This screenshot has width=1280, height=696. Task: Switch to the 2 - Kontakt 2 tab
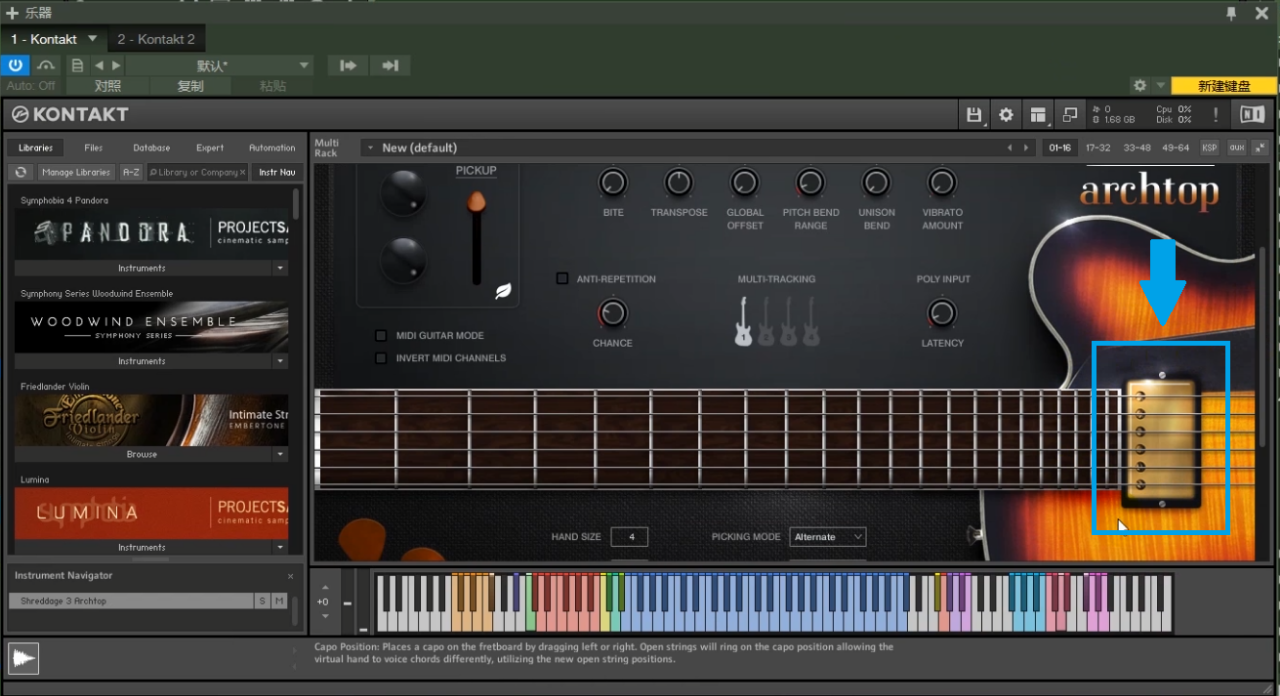pyautogui.click(x=156, y=39)
